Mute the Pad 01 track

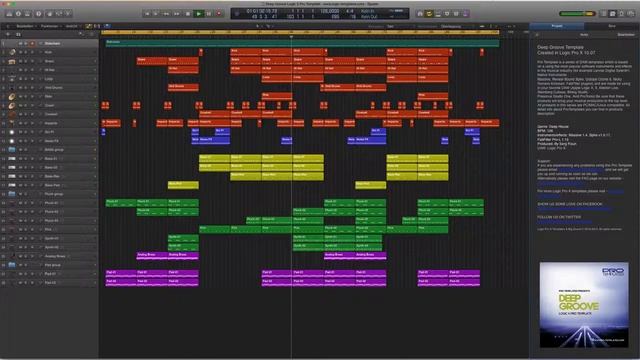click(21, 273)
